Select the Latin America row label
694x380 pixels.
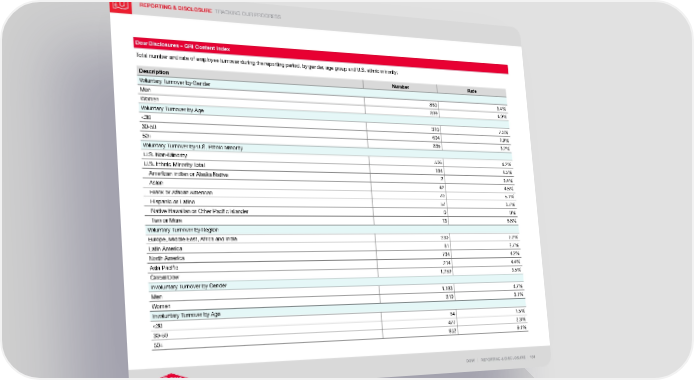click(165, 249)
